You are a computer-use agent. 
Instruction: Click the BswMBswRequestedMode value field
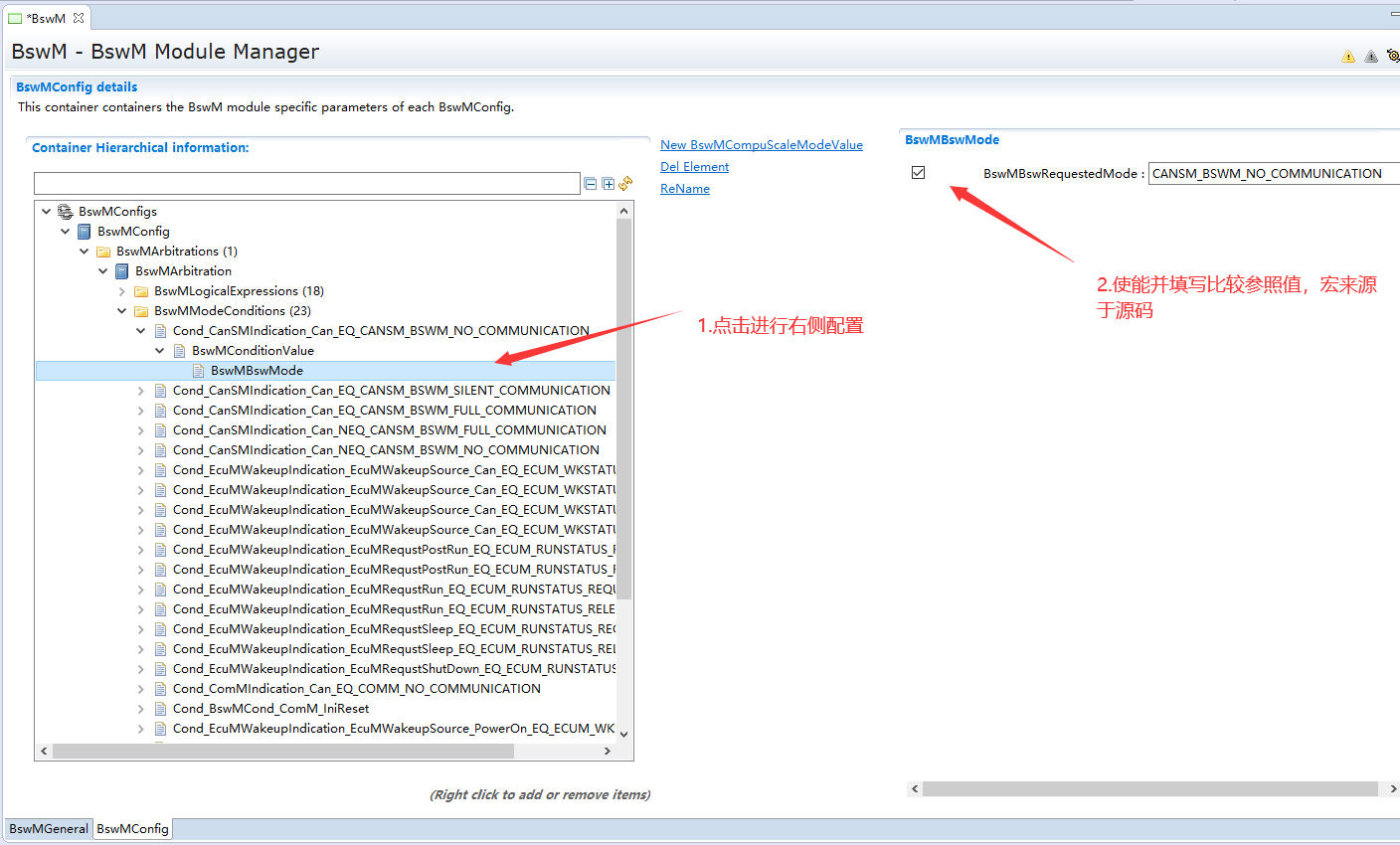point(1271,174)
